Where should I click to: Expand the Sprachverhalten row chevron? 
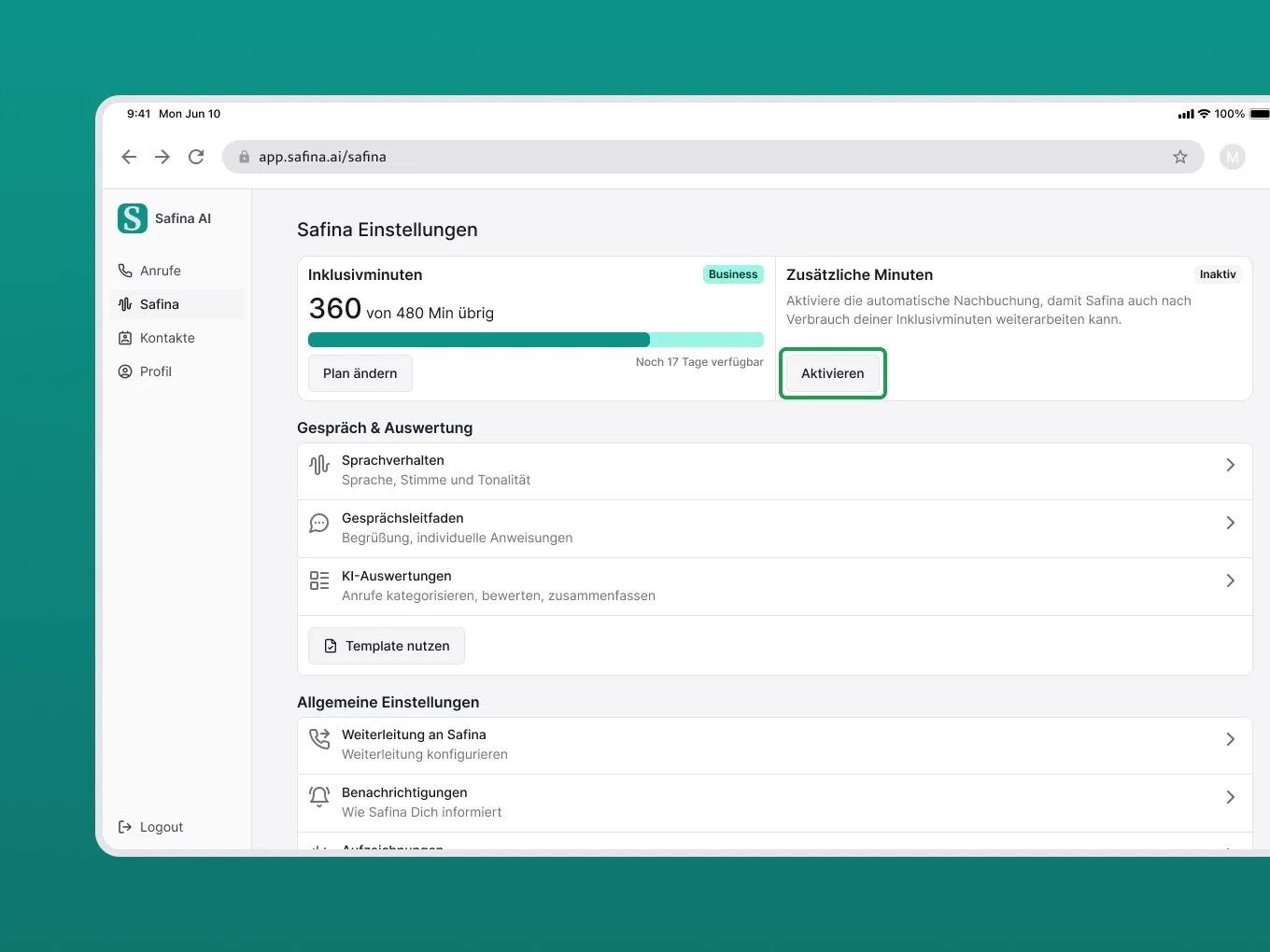click(1230, 465)
